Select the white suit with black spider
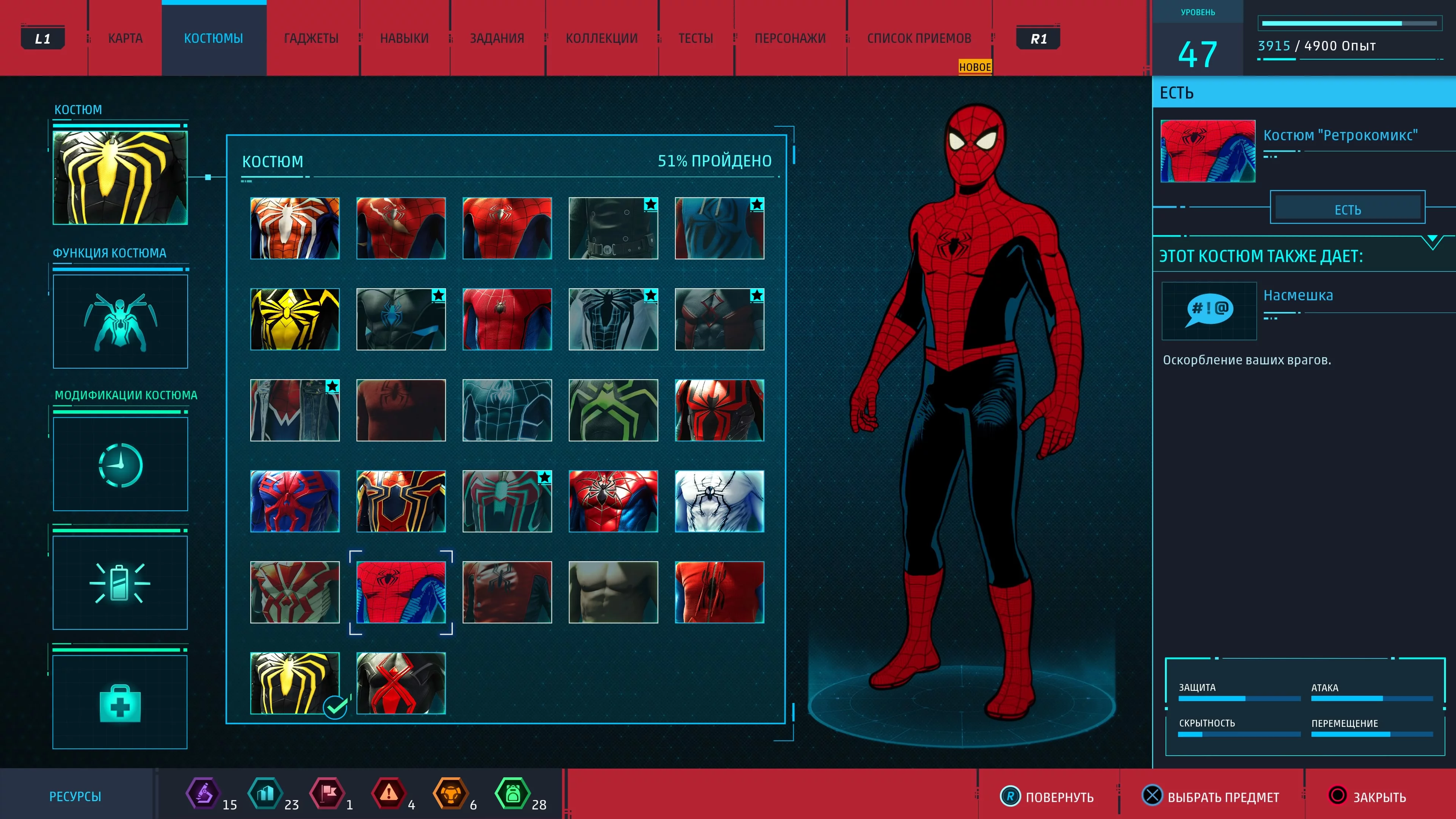The image size is (1456, 819). (720, 501)
